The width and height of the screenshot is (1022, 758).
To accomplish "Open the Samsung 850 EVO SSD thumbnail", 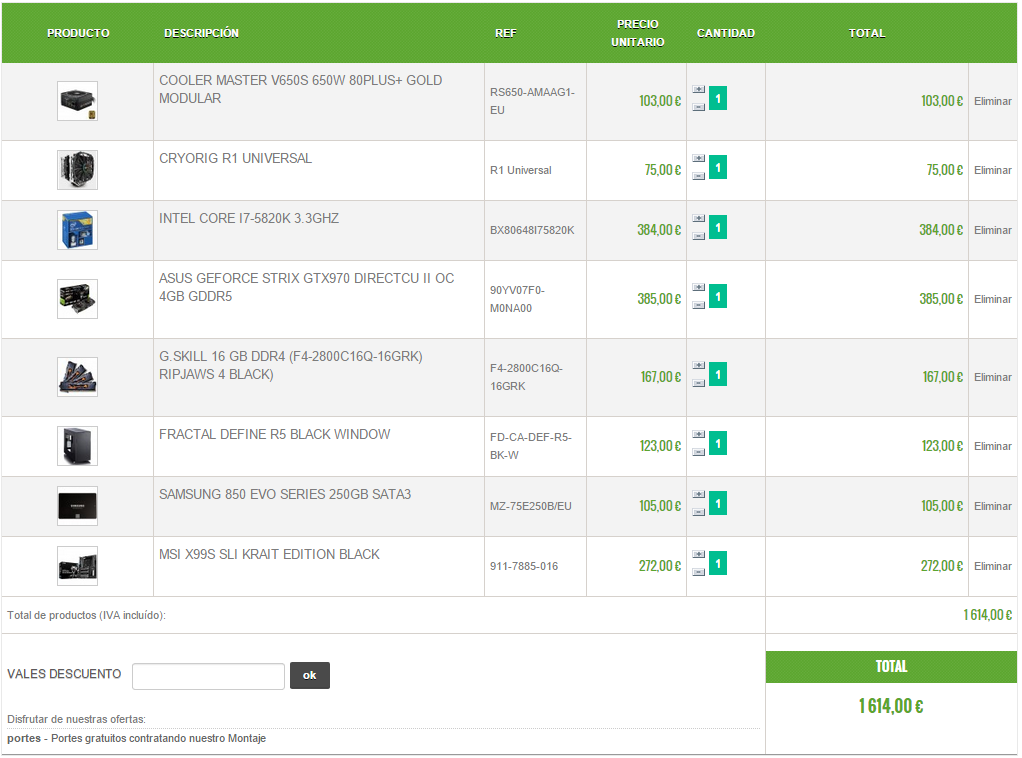I will [78, 506].
